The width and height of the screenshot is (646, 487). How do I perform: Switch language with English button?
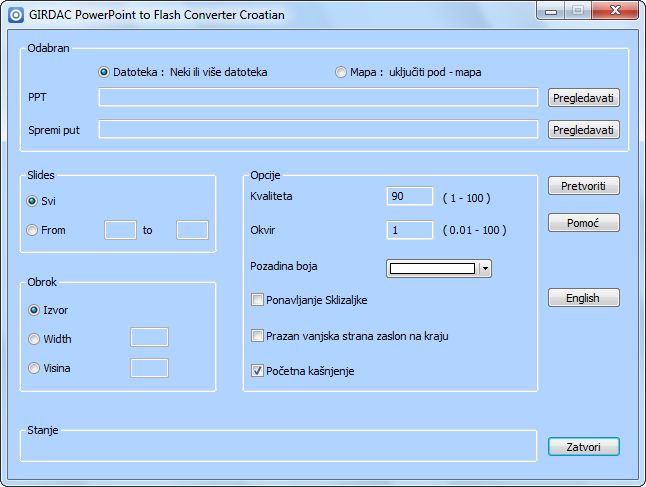pos(583,298)
